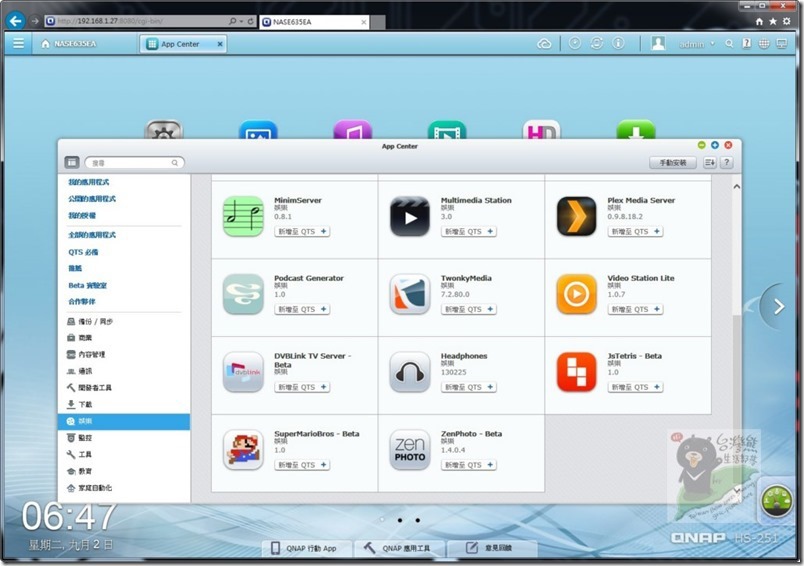The width and height of the screenshot is (804, 566).
Task: Add Podcast Generator to QTS
Action: pos(302,310)
